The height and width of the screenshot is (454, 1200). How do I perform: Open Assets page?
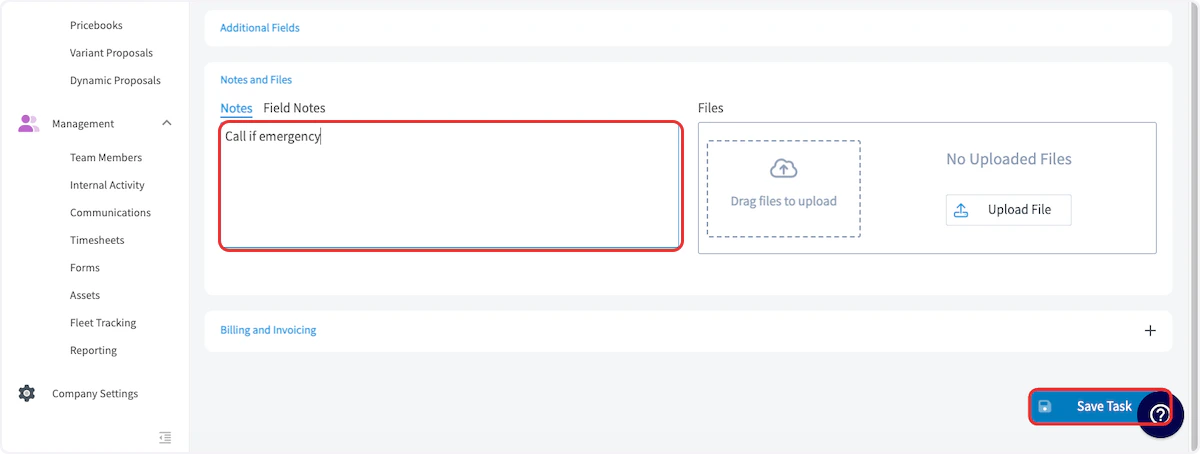click(85, 295)
